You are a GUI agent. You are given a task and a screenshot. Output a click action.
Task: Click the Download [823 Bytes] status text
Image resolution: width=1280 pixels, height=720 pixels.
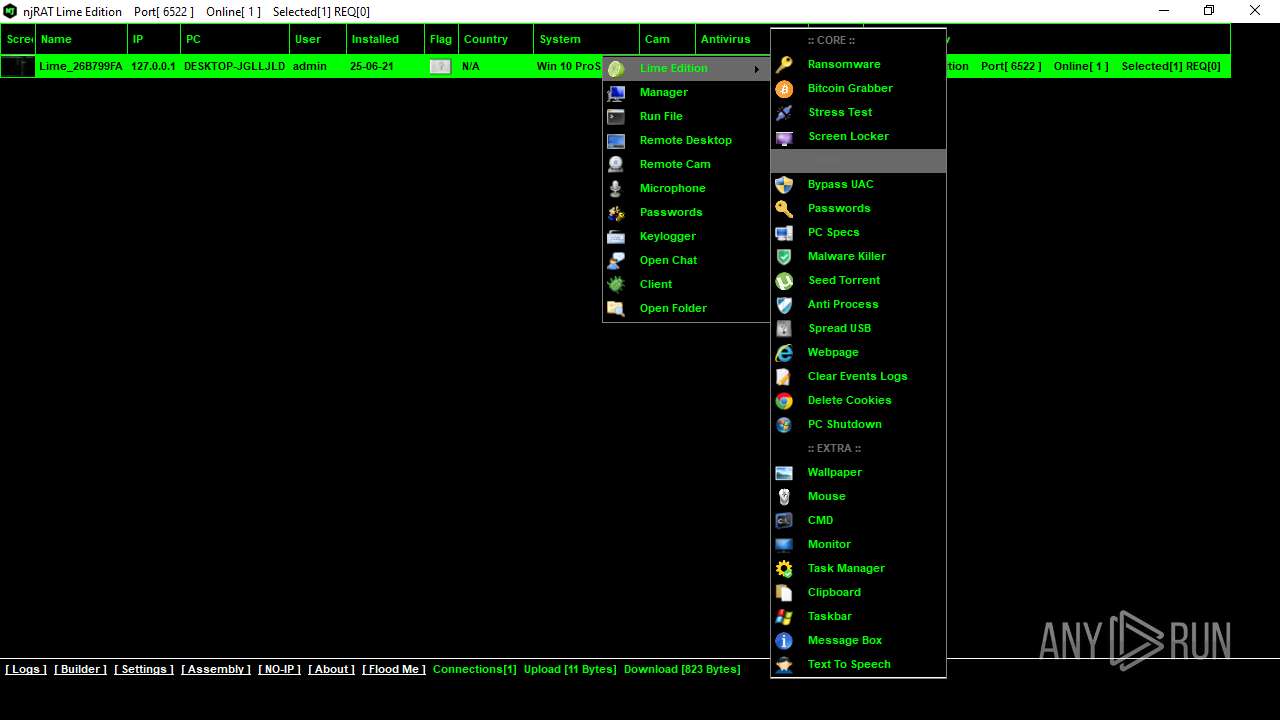[682, 669]
